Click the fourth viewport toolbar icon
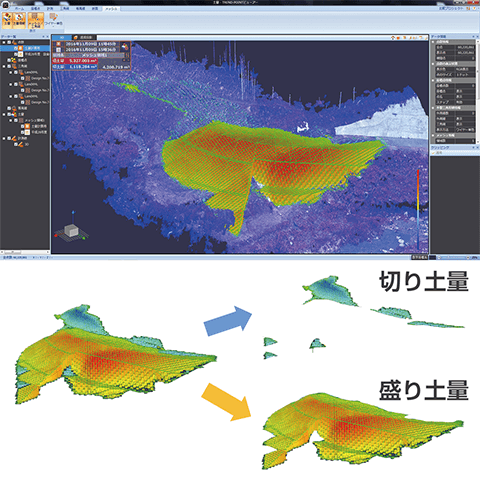The width and height of the screenshot is (480, 480). (410, 38)
